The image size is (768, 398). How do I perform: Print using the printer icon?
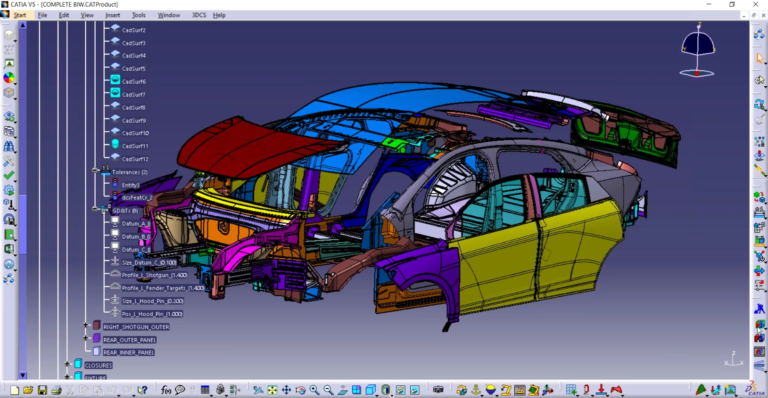(x=56, y=390)
